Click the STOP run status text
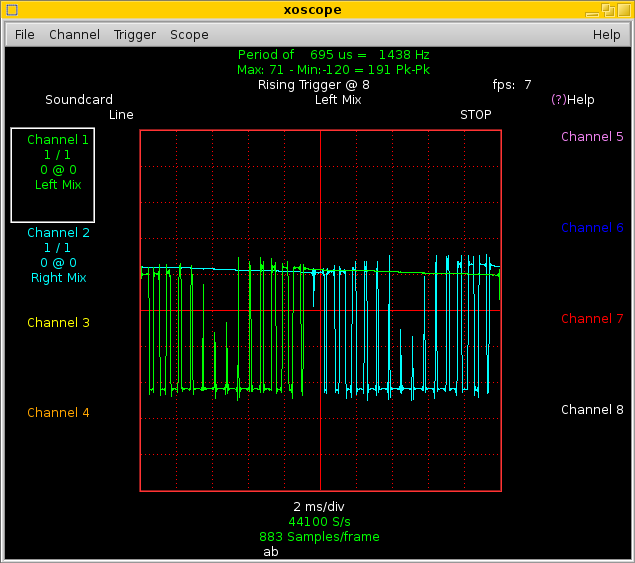The height and width of the screenshot is (563, 635). pos(475,115)
